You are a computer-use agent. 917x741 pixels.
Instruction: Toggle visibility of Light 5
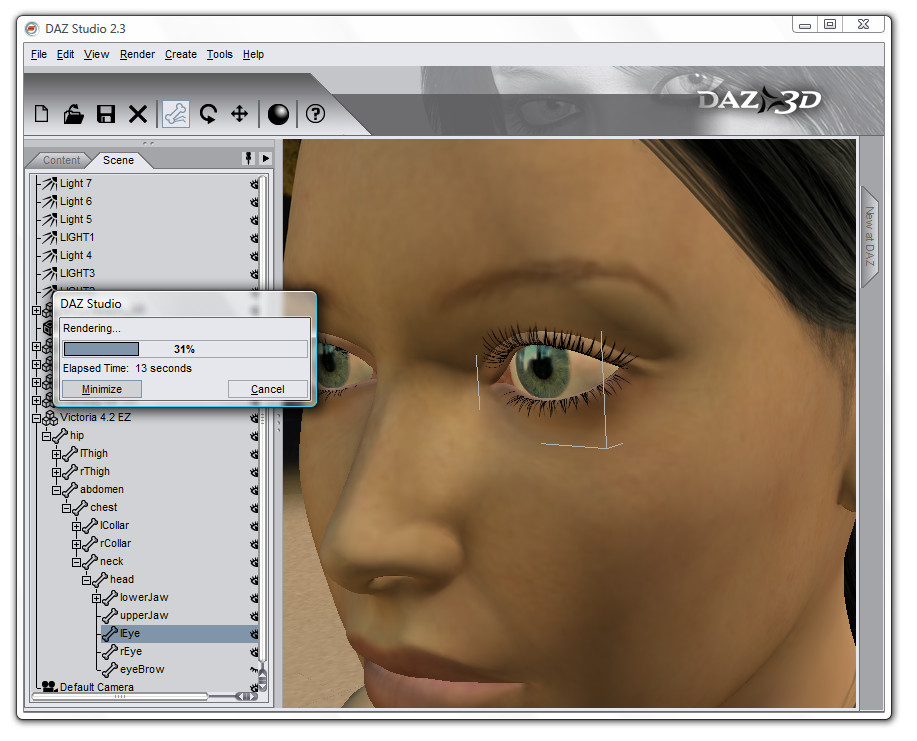[254, 220]
